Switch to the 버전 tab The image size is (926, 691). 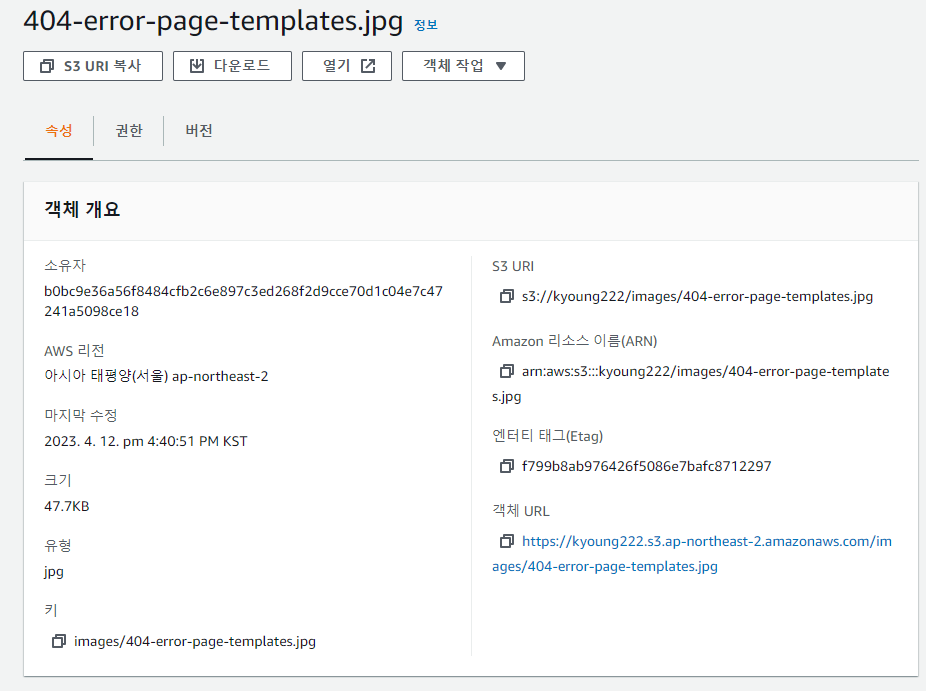pos(199,131)
